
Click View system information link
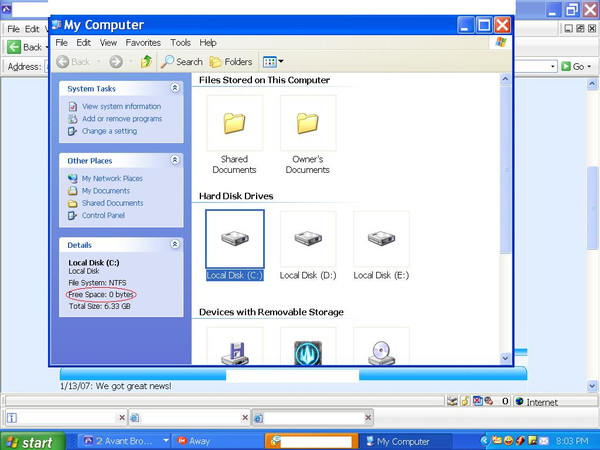coord(121,106)
